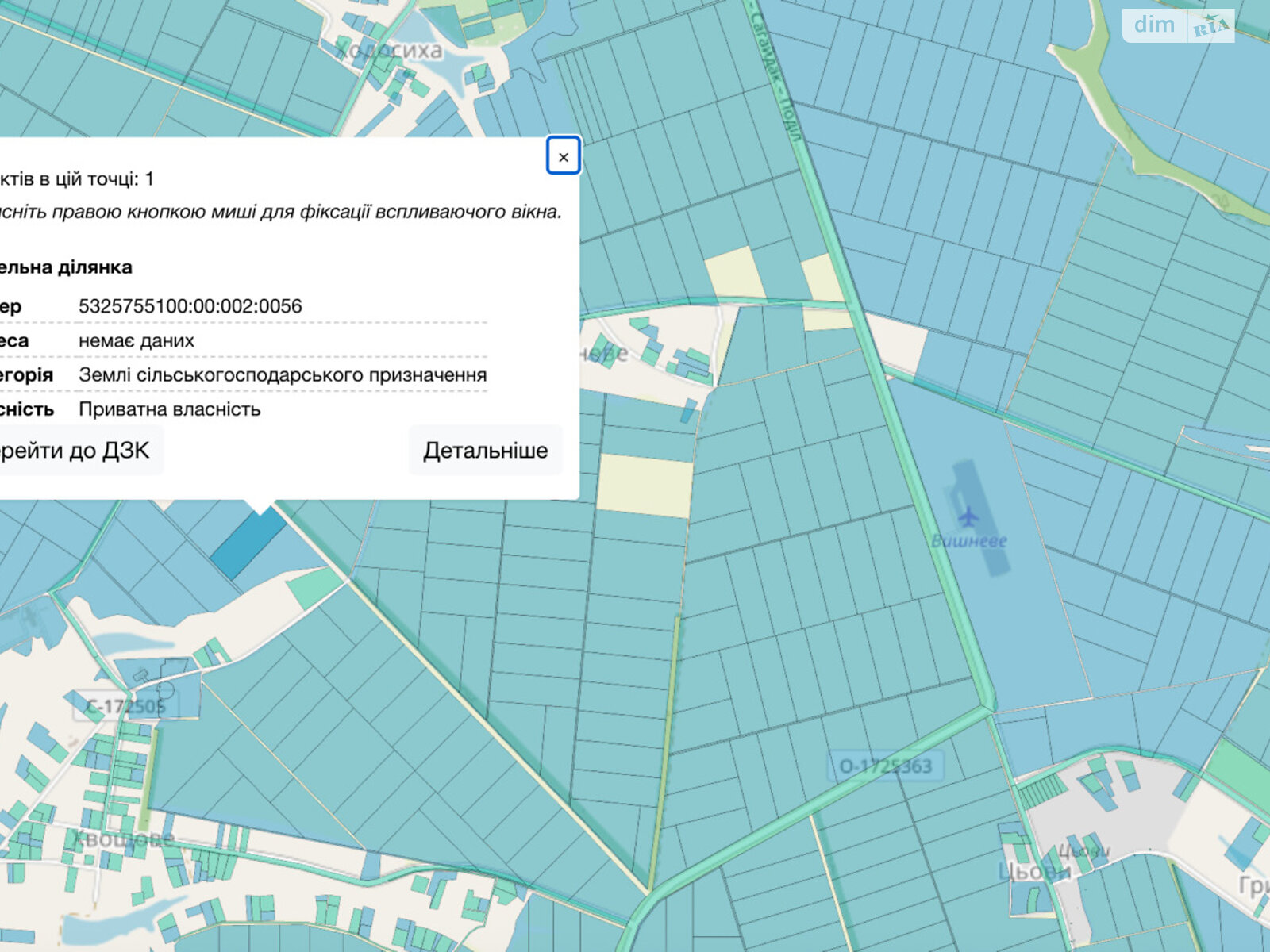Open the ДЗК link button

coord(75,451)
